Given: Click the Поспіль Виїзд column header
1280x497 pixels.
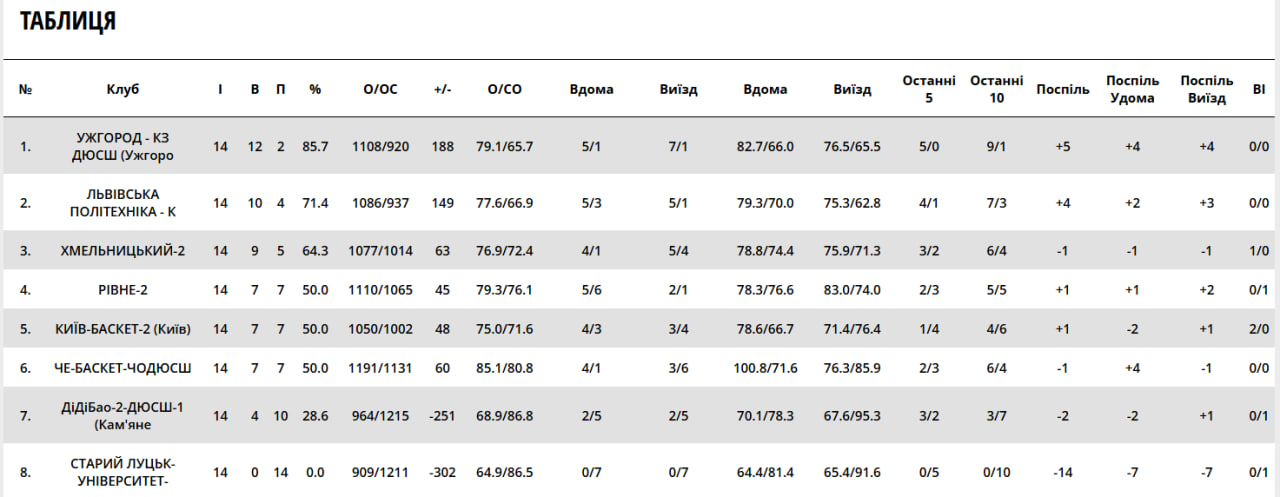Looking at the screenshot, I should (x=1207, y=89).
